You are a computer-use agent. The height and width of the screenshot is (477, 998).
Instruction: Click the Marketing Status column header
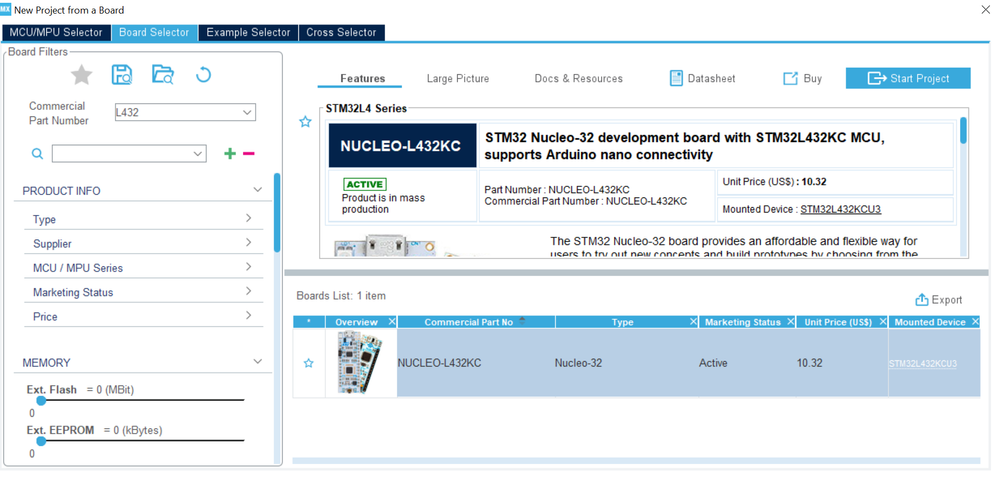coord(742,322)
